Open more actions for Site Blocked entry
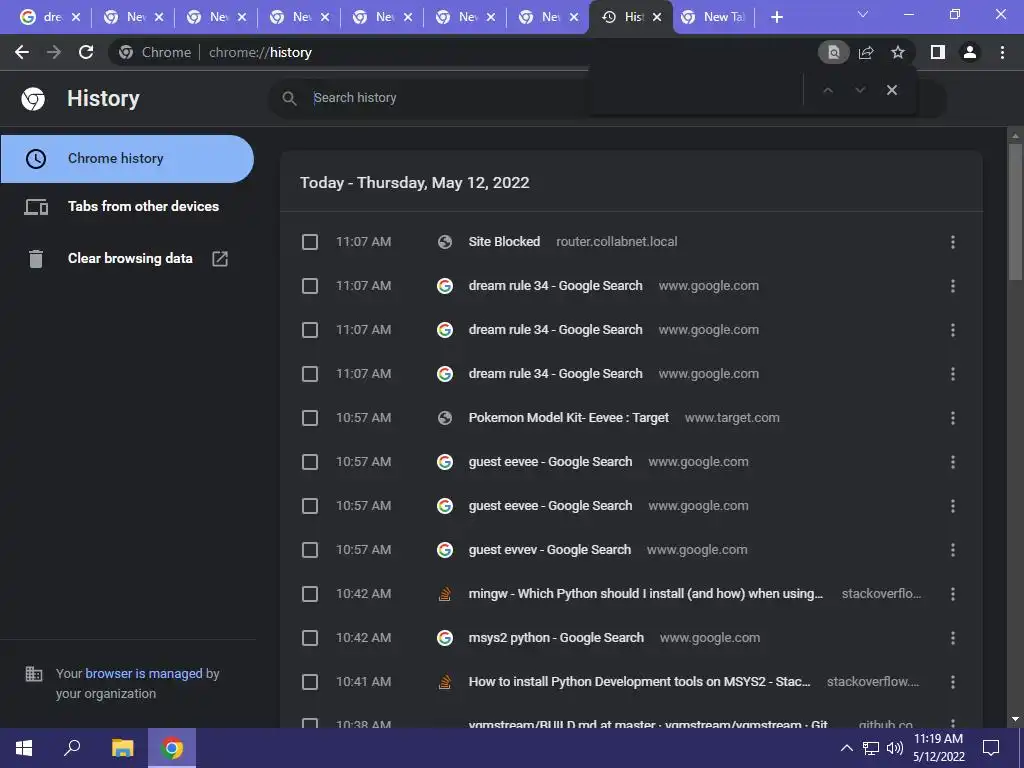This screenshot has width=1024, height=768. (953, 242)
